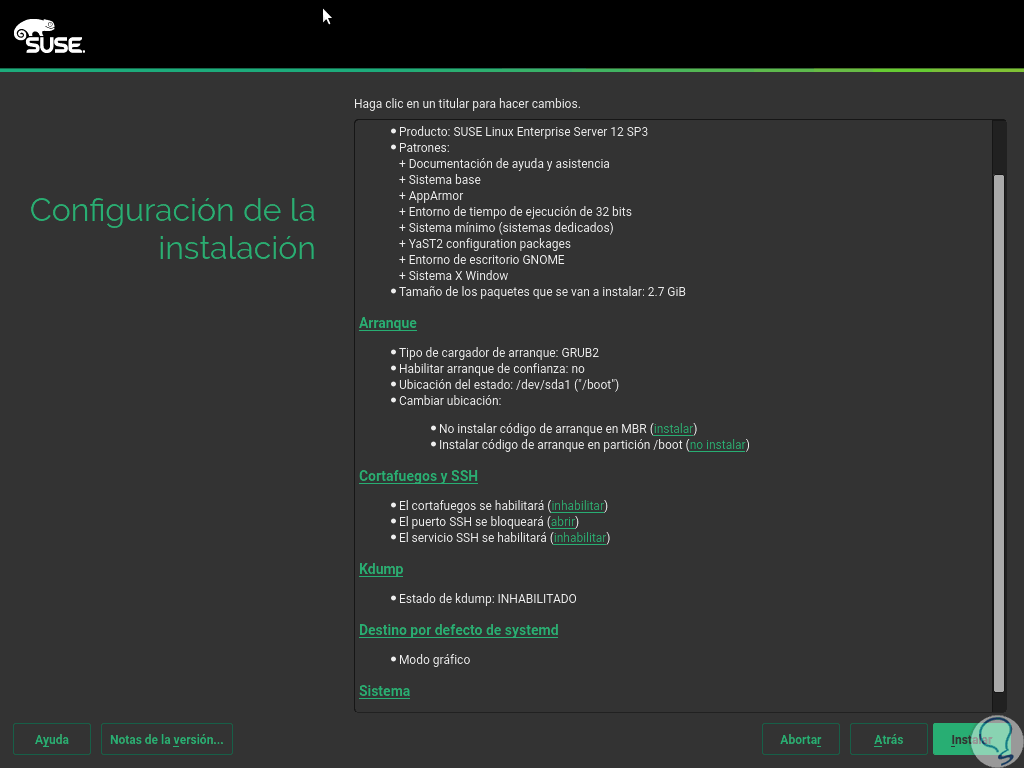Viewport: 1024px width, 768px height.
Task: Click the Abortar button
Action: click(x=801, y=739)
